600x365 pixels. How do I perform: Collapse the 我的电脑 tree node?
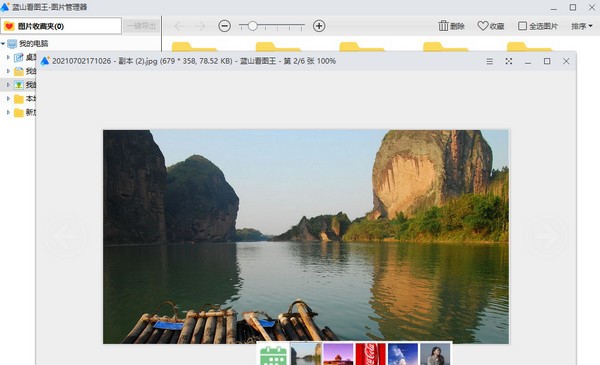click(3, 44)
